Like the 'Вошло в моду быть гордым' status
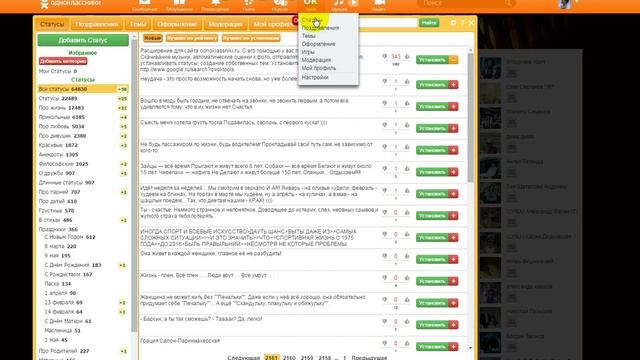The height and width of the screenshot is (360, 640). [407, 103]
